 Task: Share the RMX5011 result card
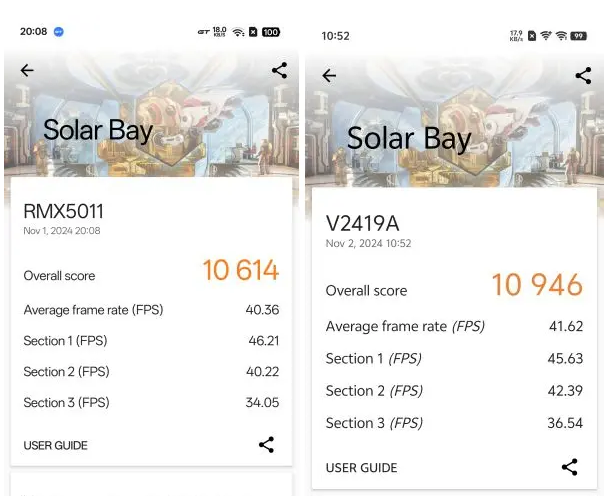[x=266, y=445]
